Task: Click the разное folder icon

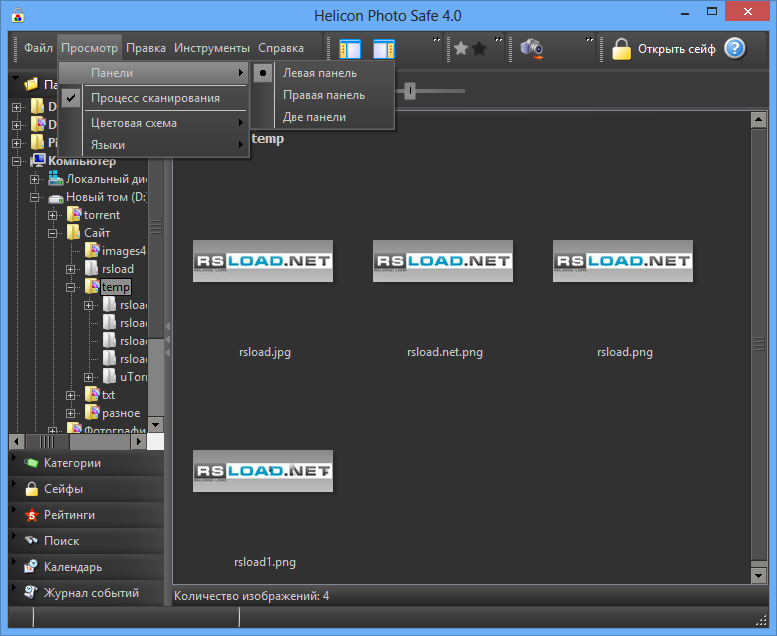Action: tap(92, 412)
